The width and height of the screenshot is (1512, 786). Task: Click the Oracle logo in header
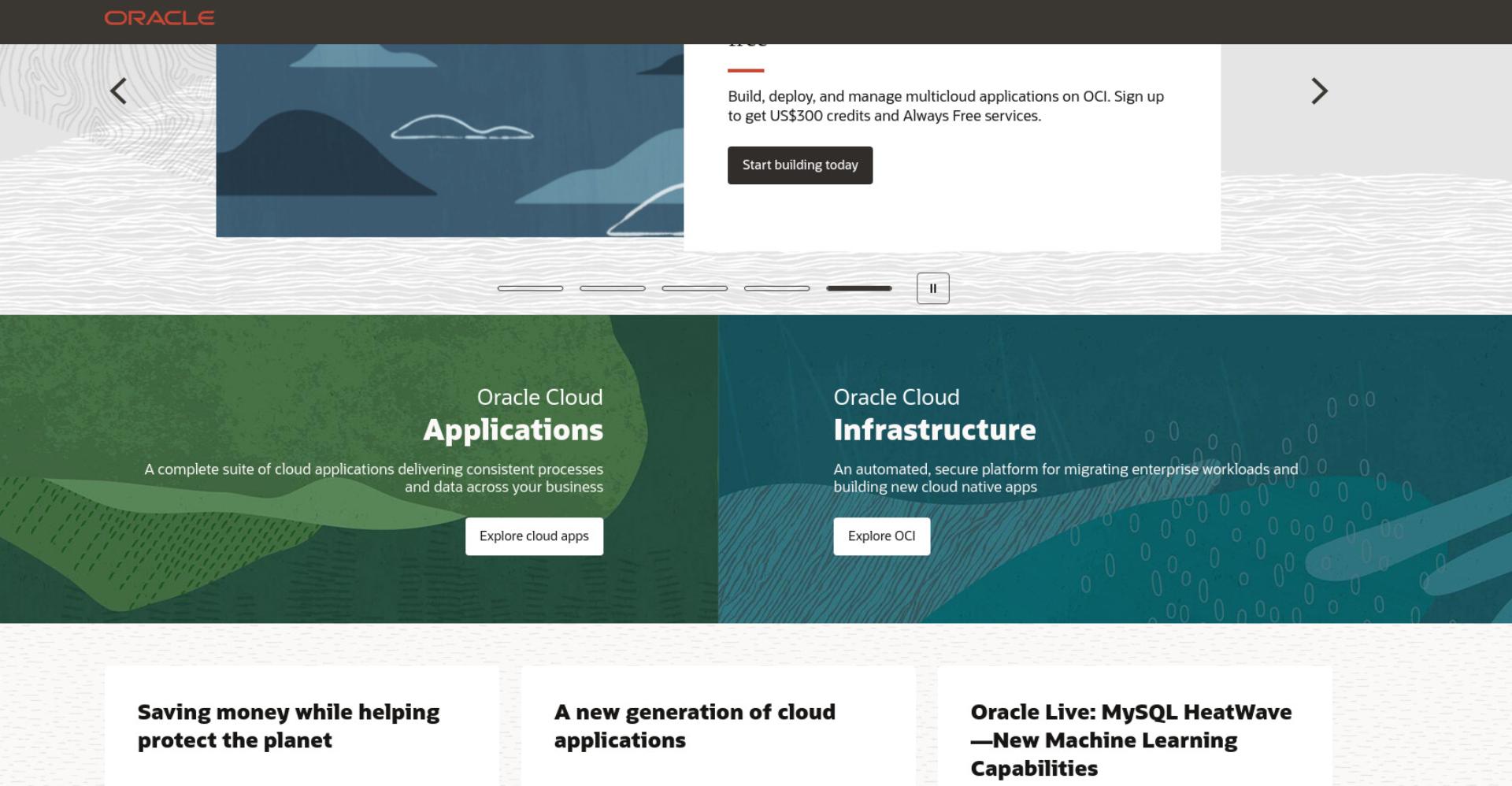tap(159, 18)
